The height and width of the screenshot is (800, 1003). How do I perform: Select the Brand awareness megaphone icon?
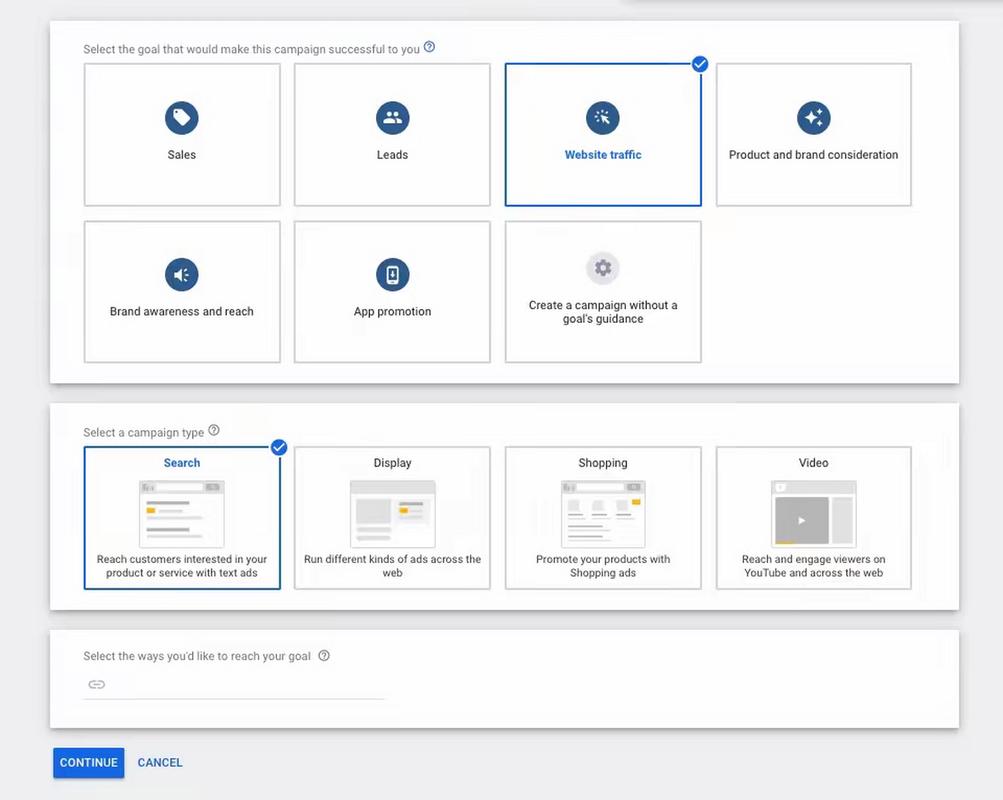[x=182, y=274]
